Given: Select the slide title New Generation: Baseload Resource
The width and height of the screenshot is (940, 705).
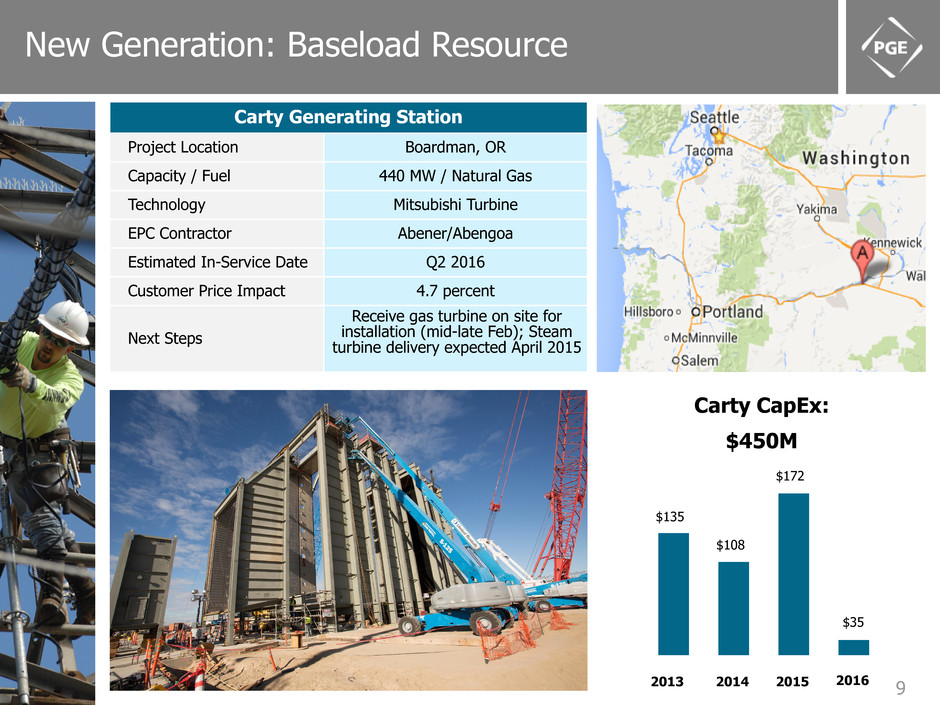Looking at the screenshot, I should (x=296, y=45).
